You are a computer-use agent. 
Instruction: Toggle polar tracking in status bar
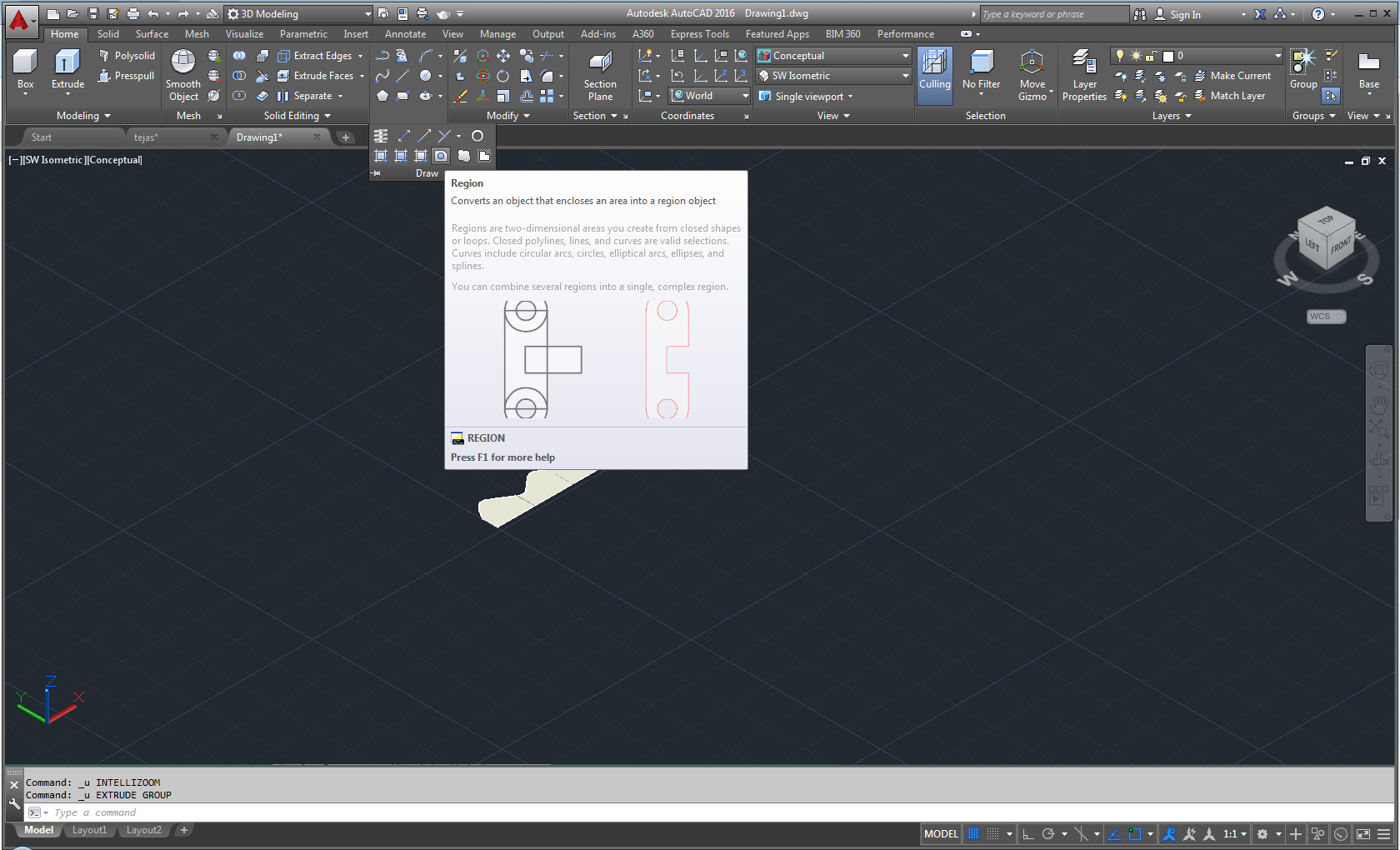tap(1048, 833)
